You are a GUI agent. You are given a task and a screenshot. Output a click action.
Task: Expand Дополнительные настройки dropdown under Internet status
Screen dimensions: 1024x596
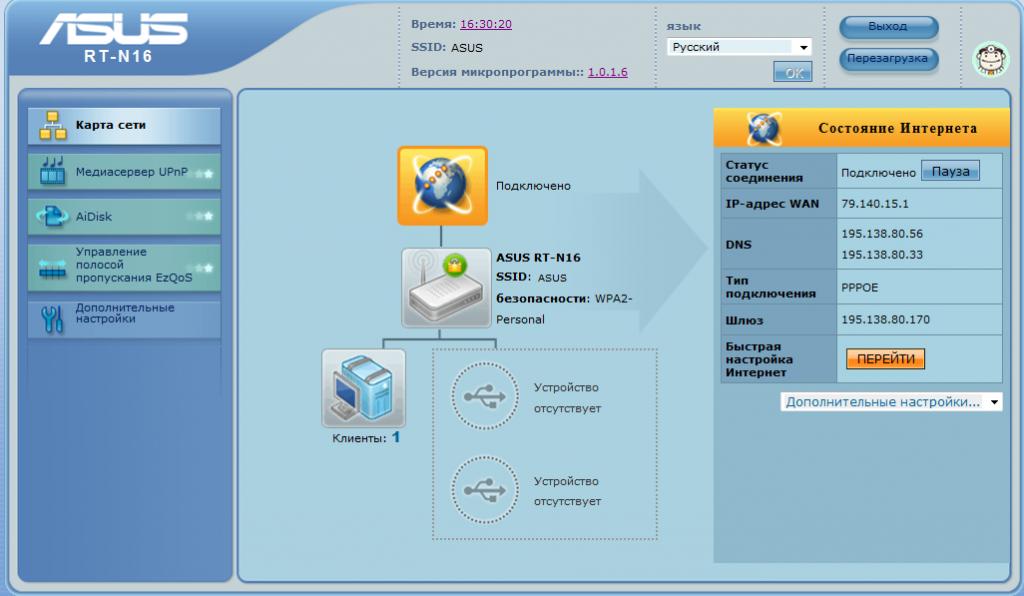coord(891,402)
